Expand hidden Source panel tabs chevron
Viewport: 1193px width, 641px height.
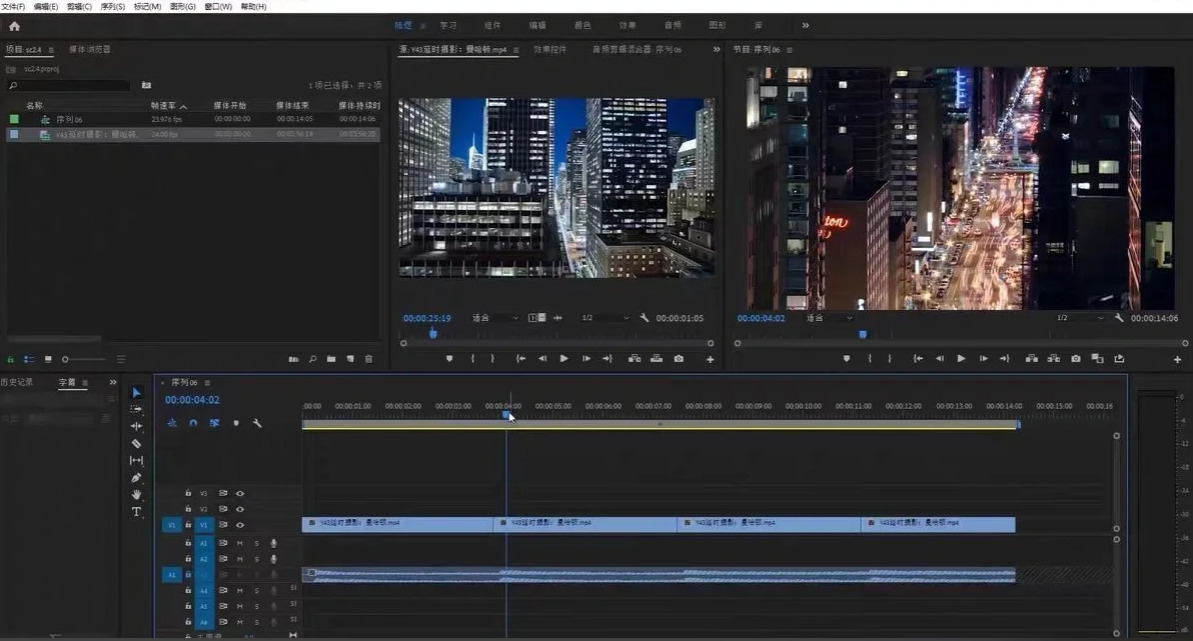tap(716, 49)
